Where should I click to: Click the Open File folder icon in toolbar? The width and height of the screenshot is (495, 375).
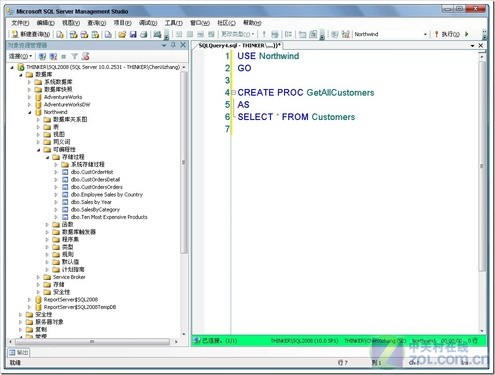click(122, 34)
